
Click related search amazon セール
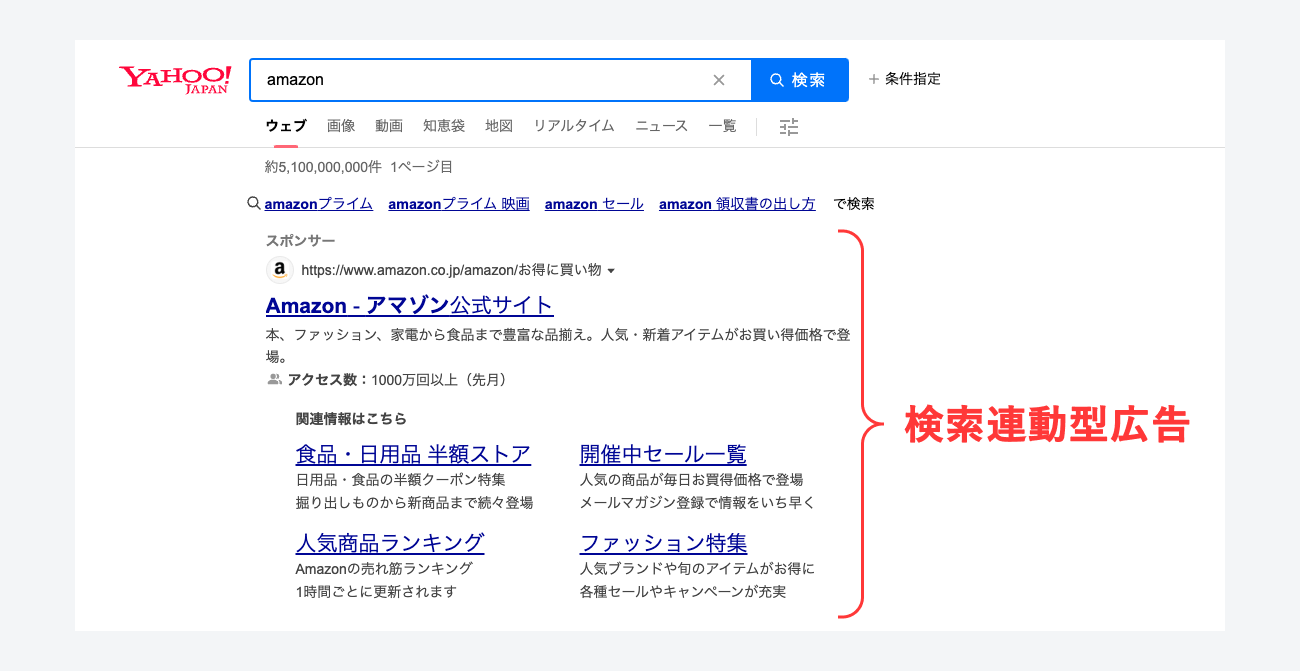tap(594, 204)
